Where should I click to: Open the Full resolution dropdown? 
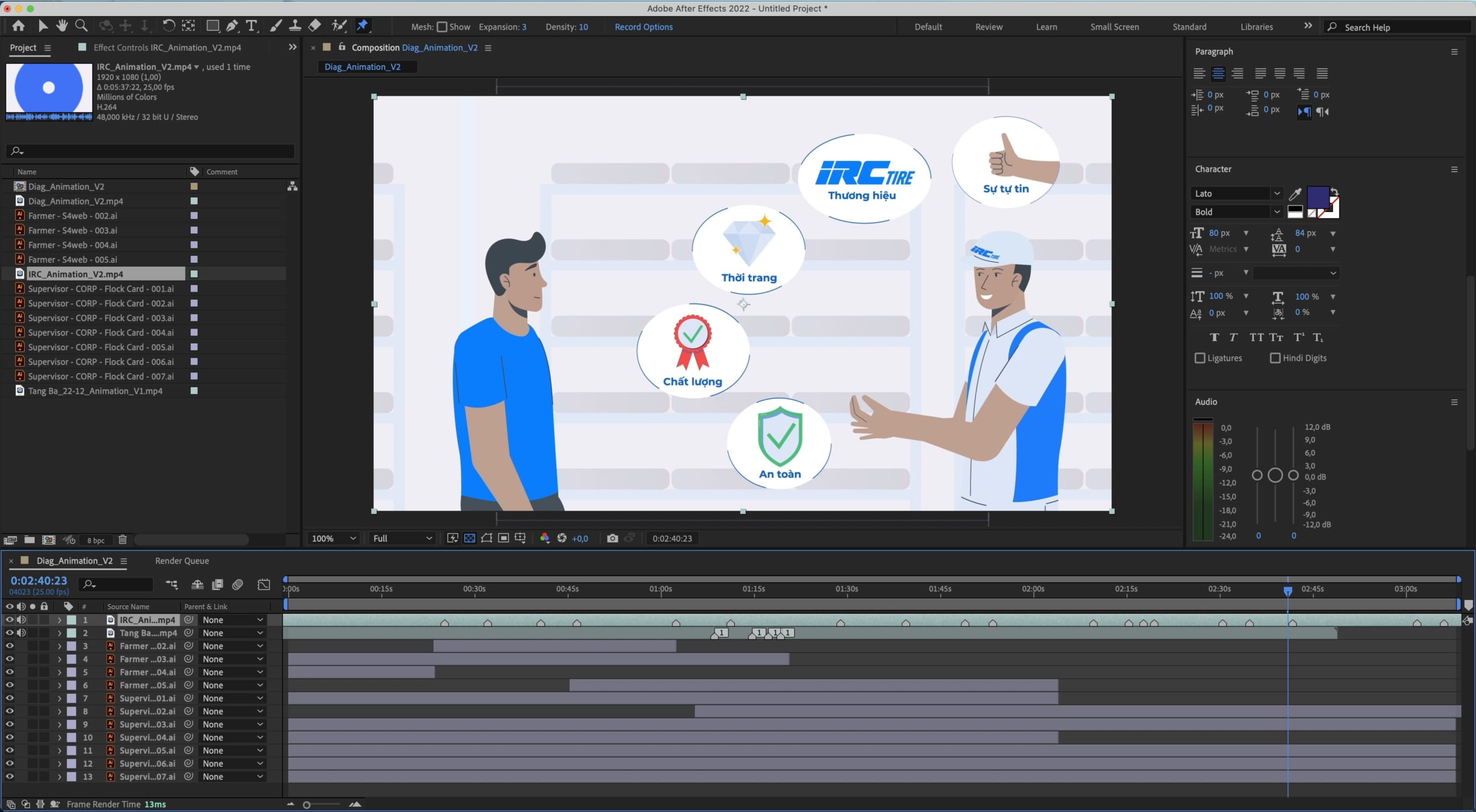pyautogui.click(x=402, y=538)
